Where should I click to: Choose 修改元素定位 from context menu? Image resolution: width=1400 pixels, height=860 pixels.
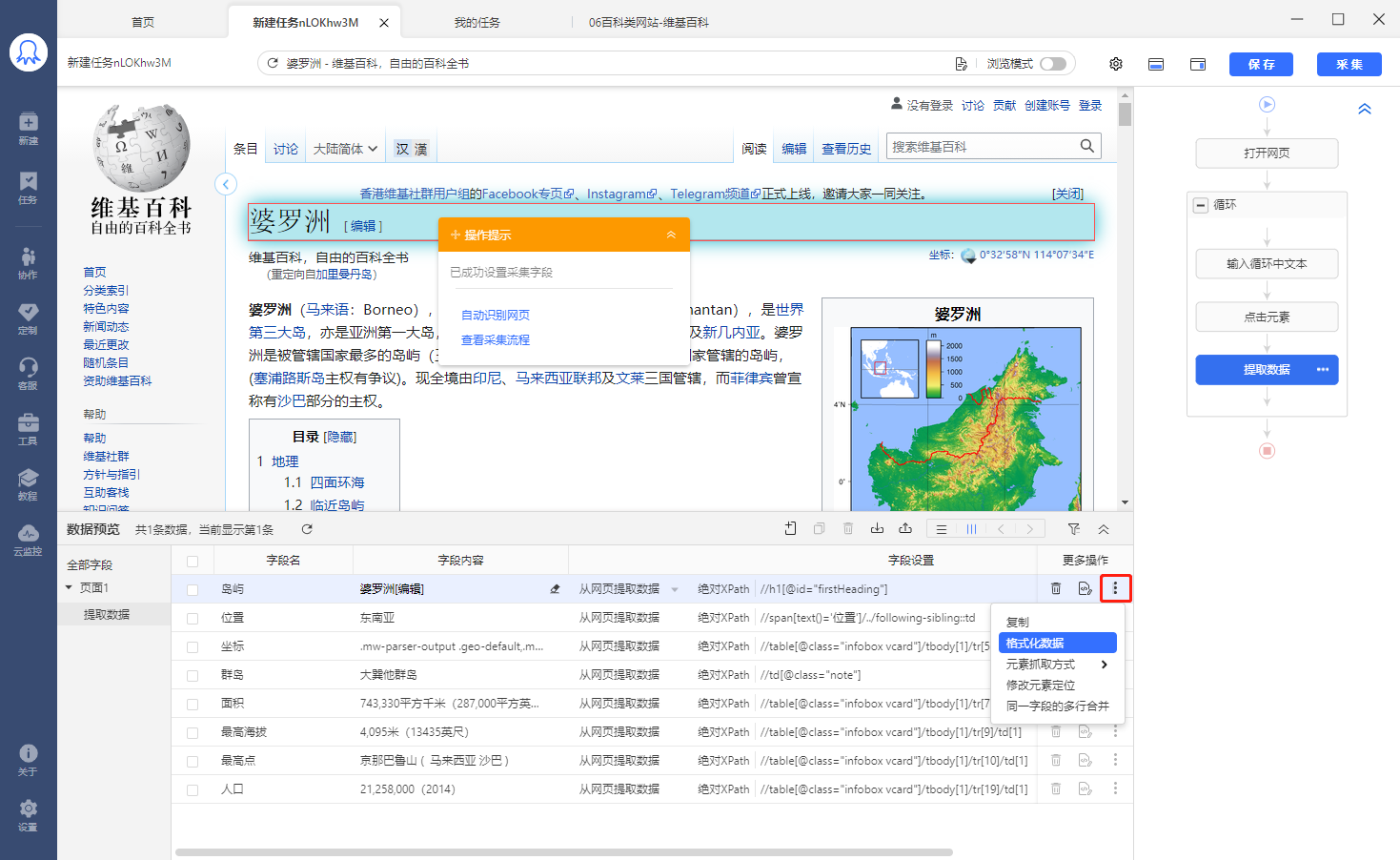(1041, 685)
